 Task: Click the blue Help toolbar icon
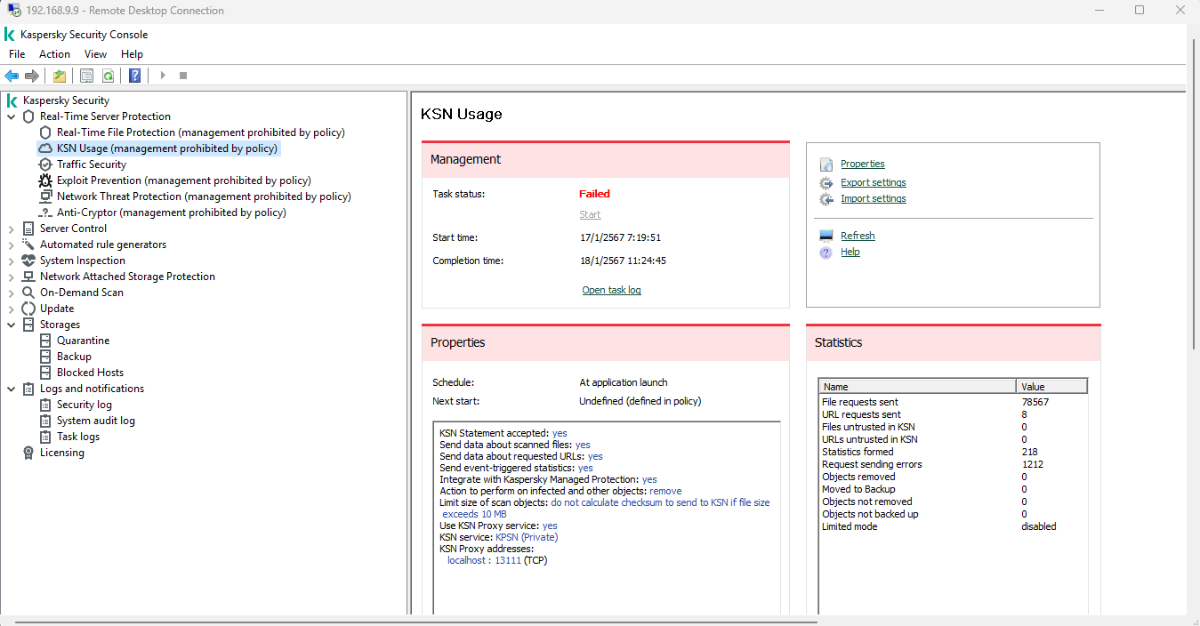point(135,76)
